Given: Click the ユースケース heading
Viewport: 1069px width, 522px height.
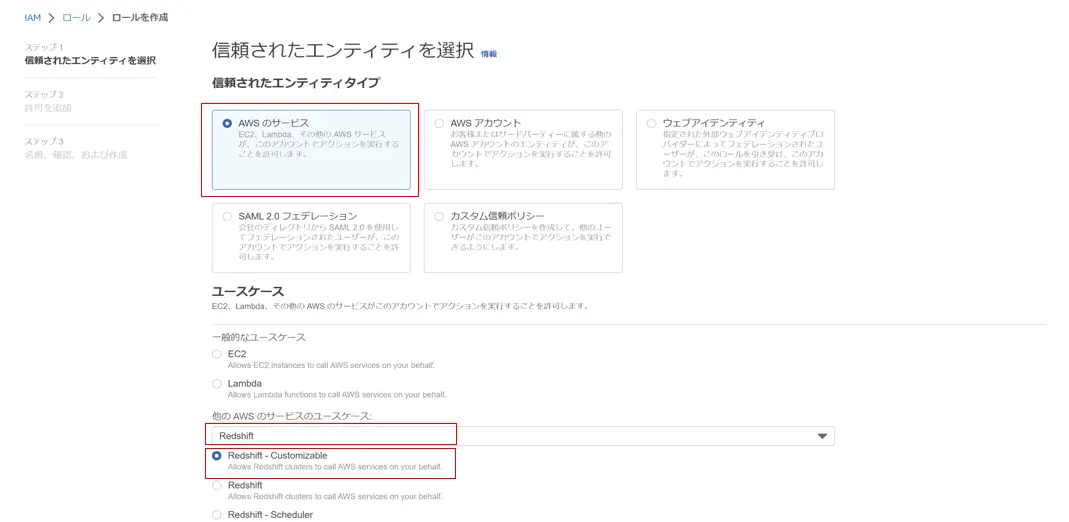Looking at the screenshot, I should click(x=247, y=292).
